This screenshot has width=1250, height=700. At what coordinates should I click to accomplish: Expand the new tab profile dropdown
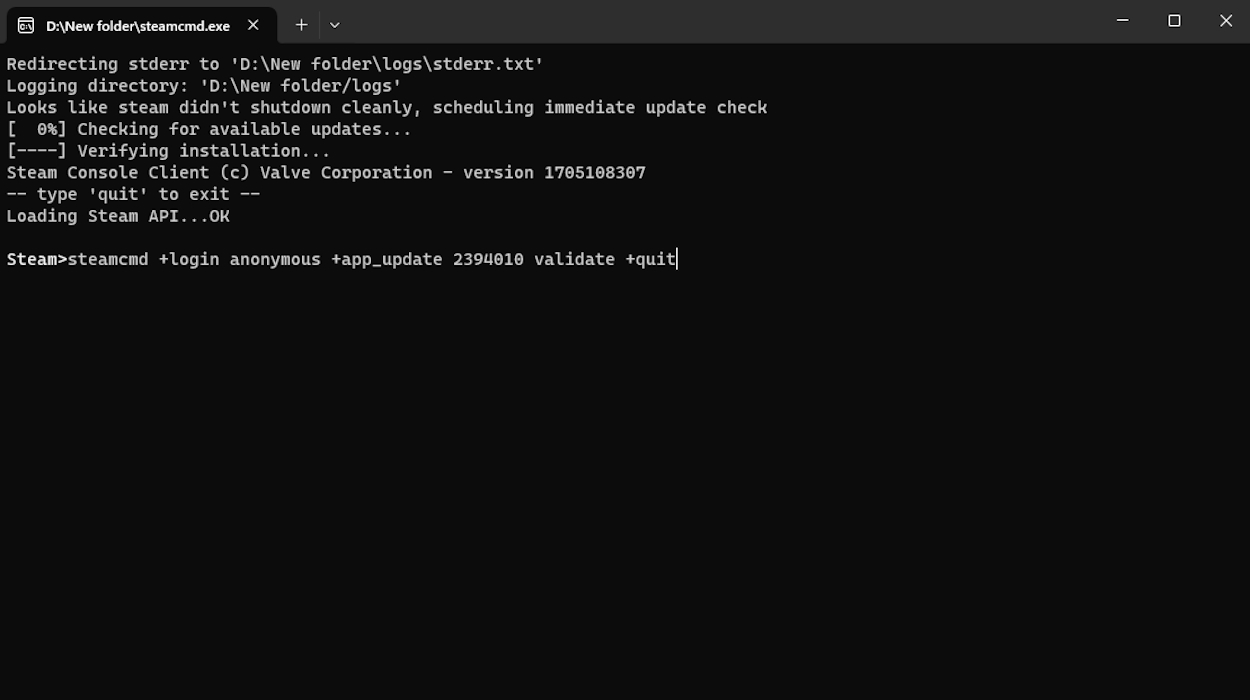click(334, 25)
